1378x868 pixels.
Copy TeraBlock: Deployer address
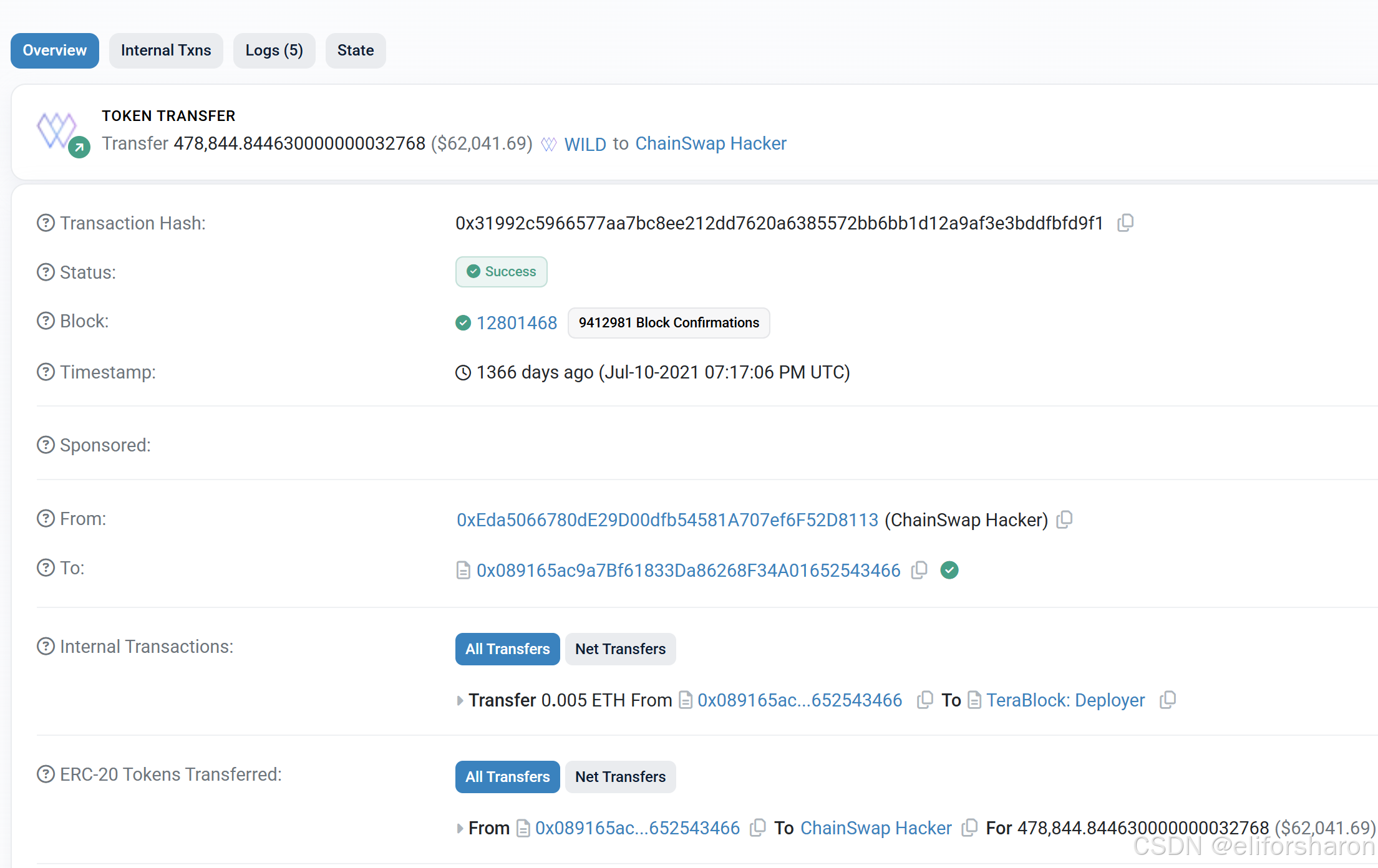[1168, 700]
